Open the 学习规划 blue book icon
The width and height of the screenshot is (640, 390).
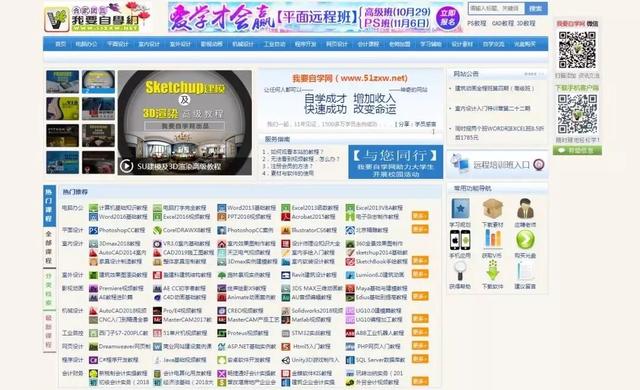tap(460, 208)
